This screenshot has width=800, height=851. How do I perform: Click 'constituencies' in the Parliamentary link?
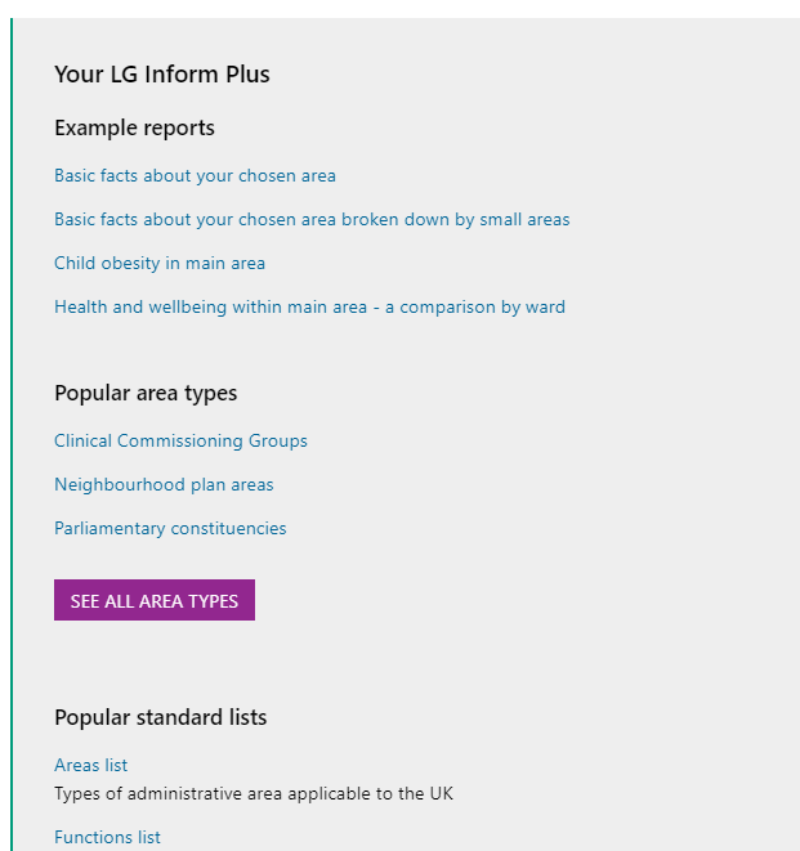228,529
